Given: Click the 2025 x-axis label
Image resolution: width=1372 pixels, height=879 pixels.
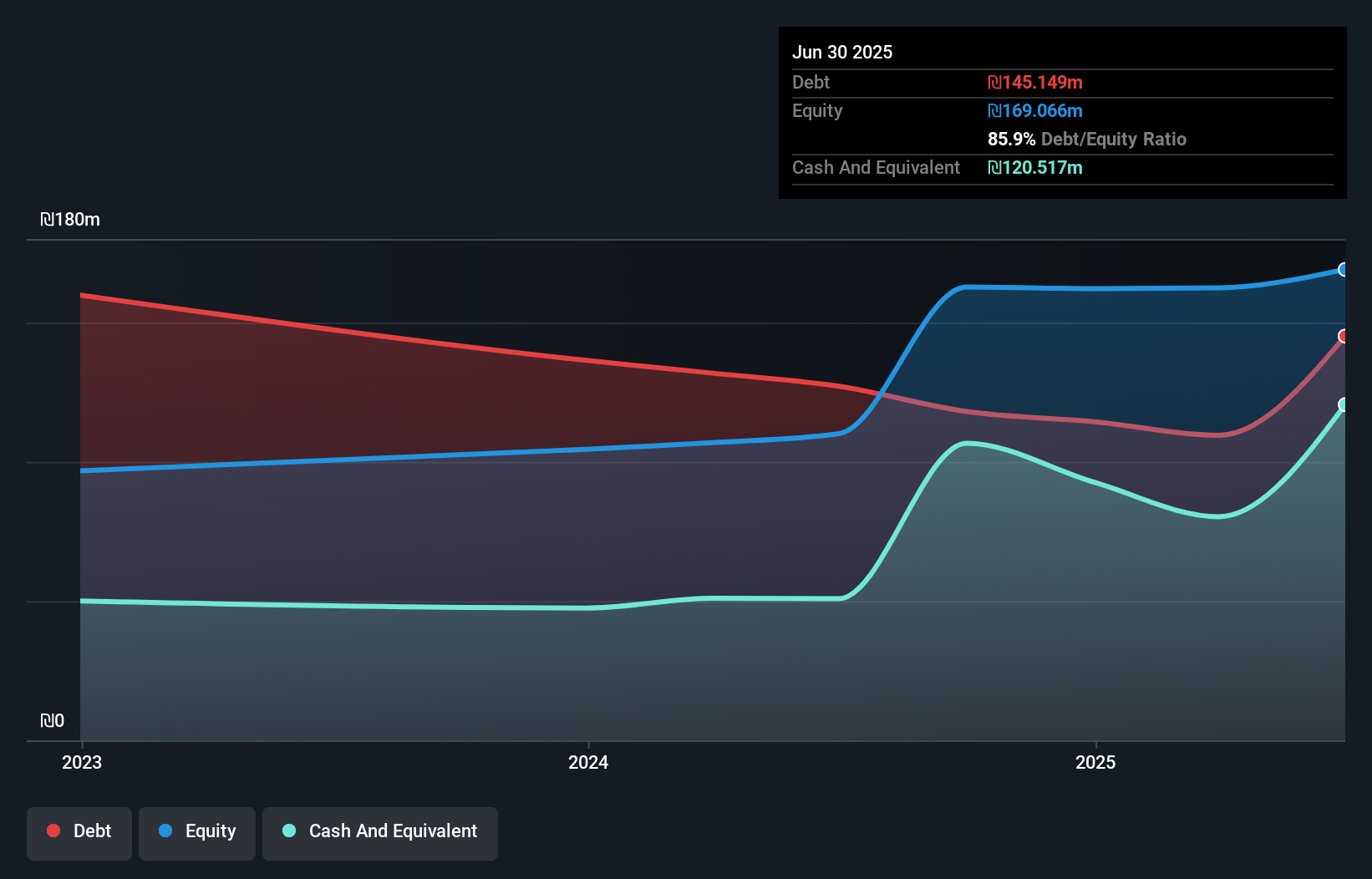Looking at the screenshot, I should [x=1095, y=762].
